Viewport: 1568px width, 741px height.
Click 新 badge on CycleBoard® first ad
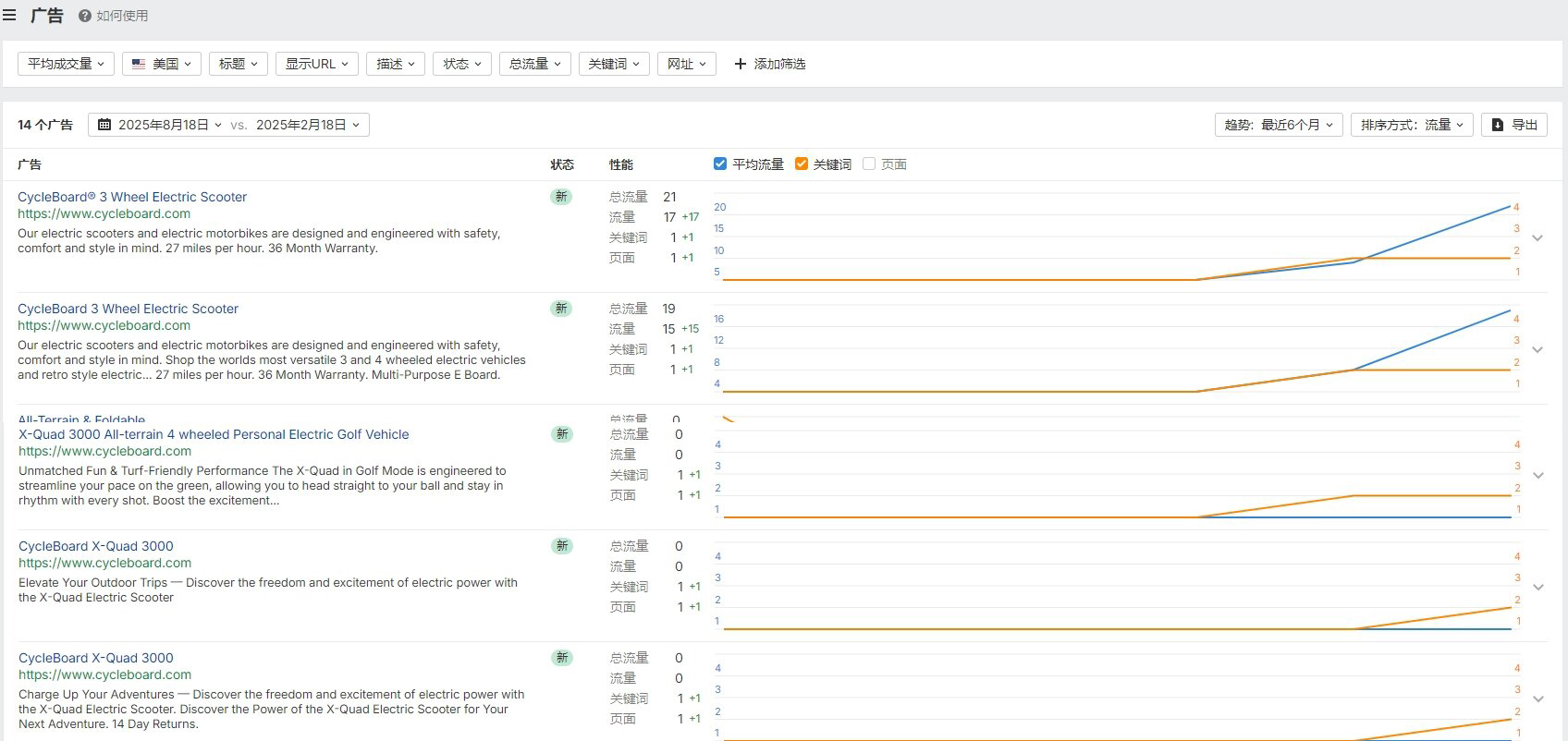click(561, 197)
